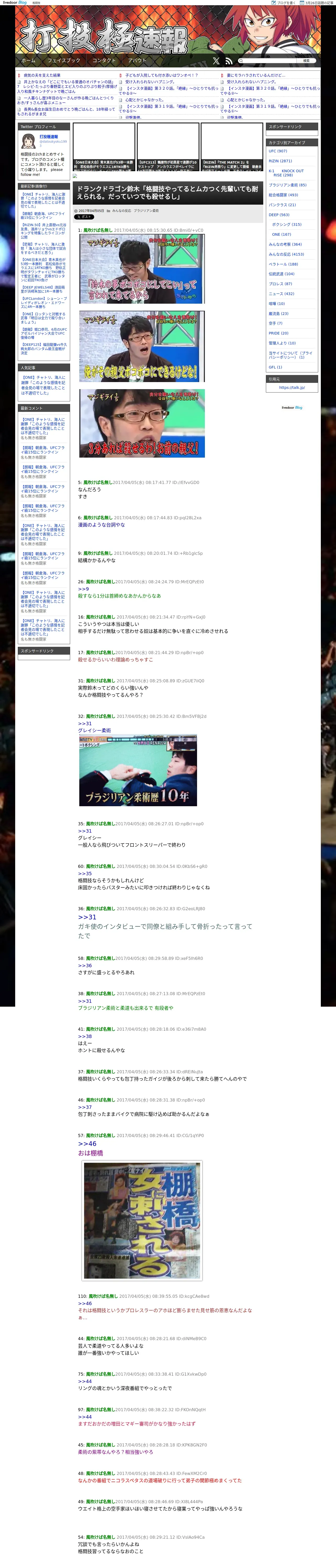Open the アバウト menu item

[x=137, y=60]
